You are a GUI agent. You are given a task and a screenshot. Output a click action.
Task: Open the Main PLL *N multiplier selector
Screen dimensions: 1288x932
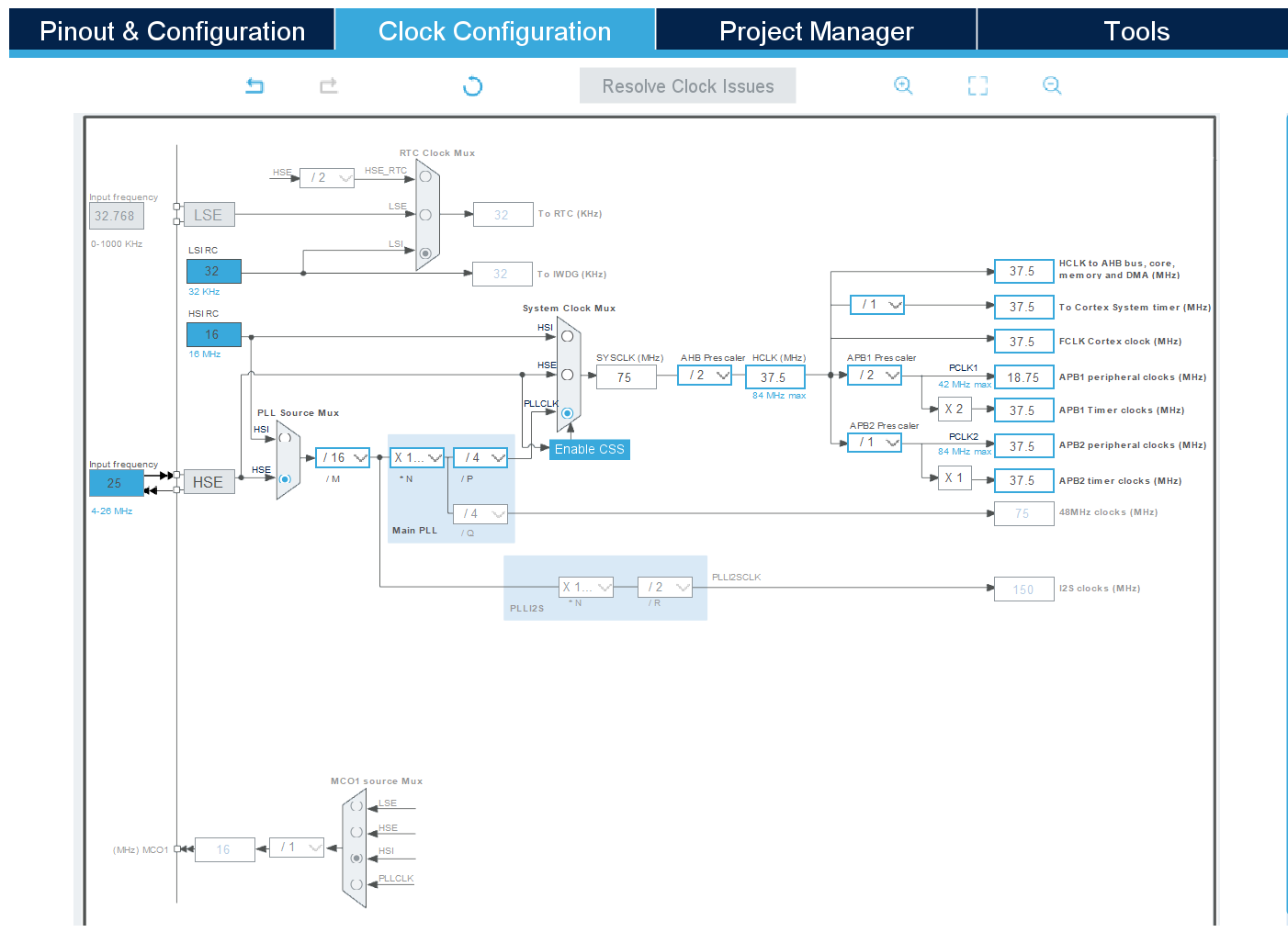(x=416, y=456)
